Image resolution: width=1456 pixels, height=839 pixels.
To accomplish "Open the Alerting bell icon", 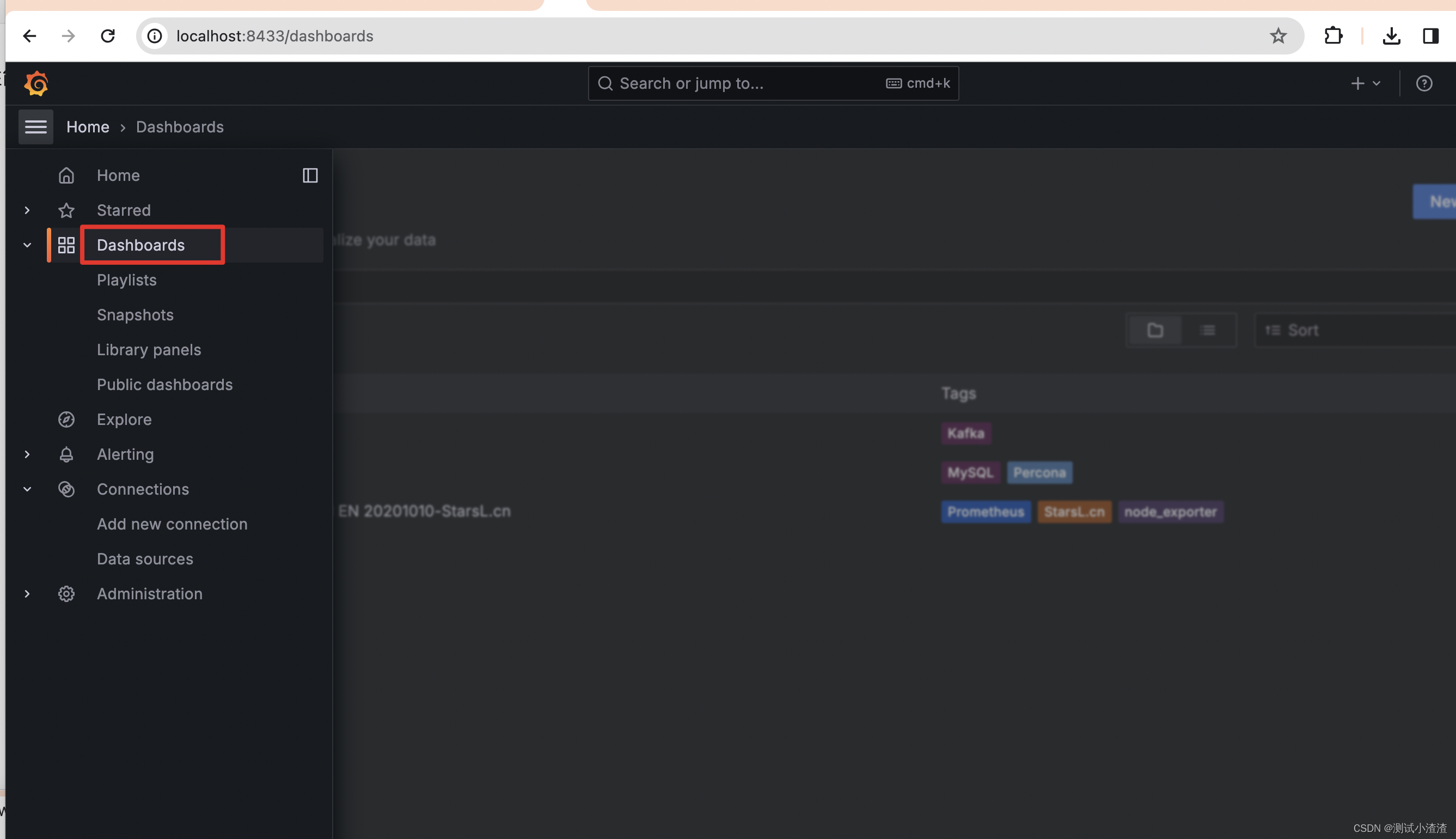I will 66,455.
